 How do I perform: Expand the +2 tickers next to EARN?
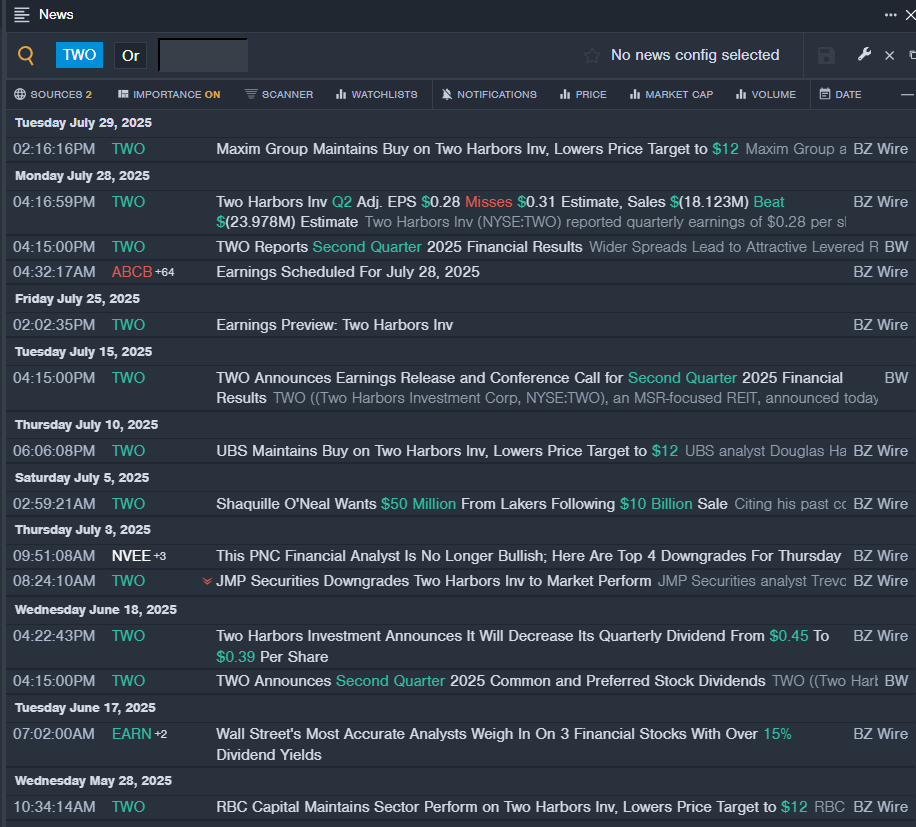(x=161, y=734)
